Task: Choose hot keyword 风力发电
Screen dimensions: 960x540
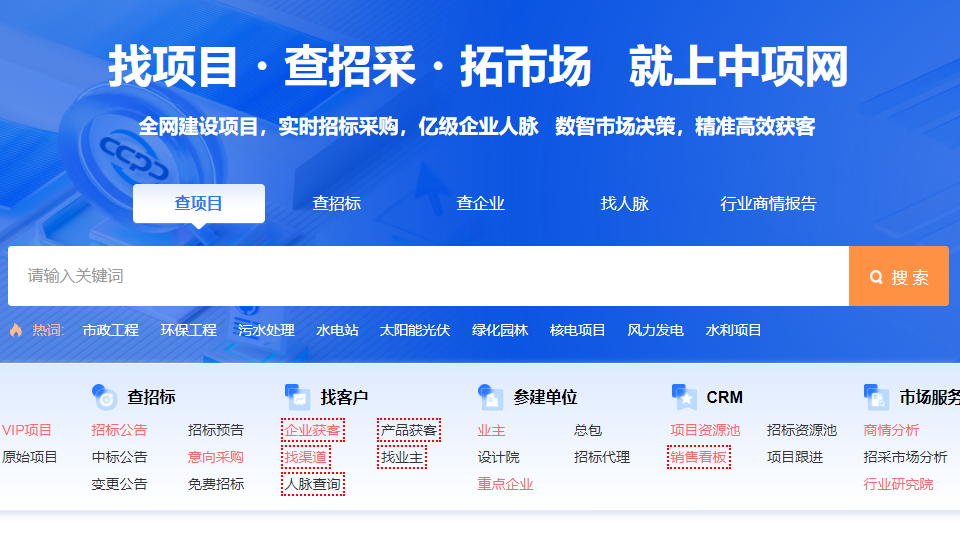Action: pos(655,330)
